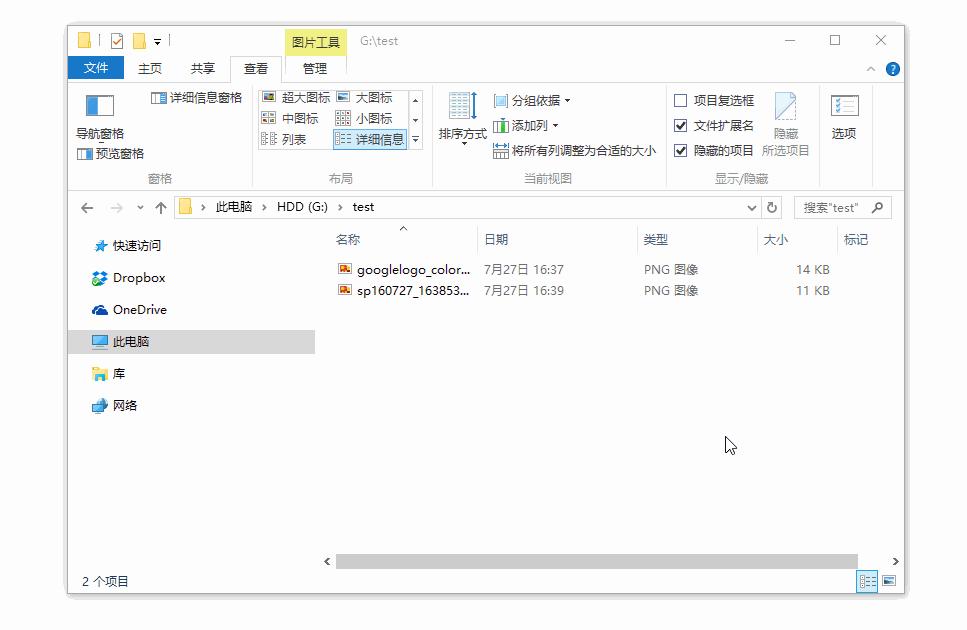Enable the 预览窗格 (preview pane)
Viewport: 967px width, 630px height.
click(x=113, y=153)
